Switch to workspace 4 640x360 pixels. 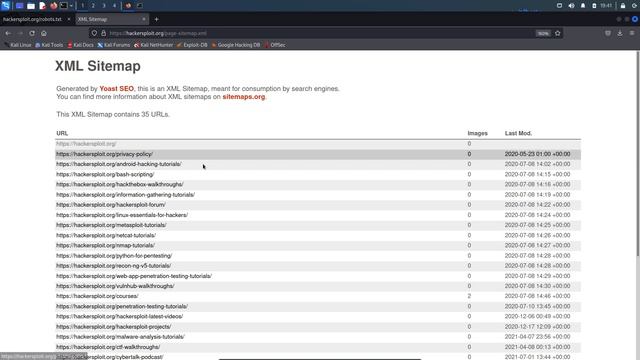[114, 6]
